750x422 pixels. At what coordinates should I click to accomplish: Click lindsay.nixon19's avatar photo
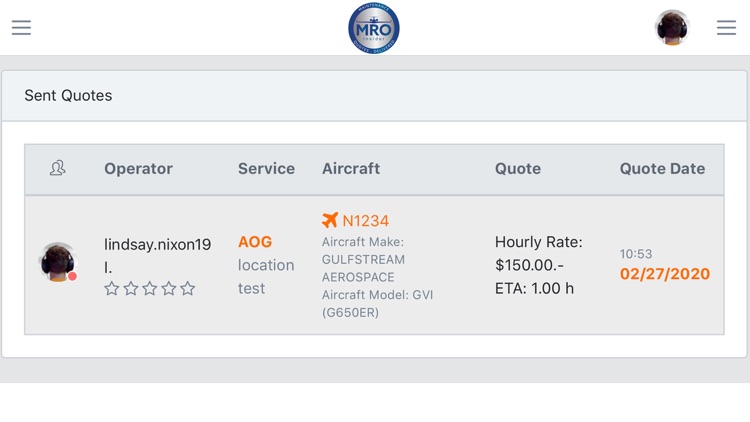point(57,261)
